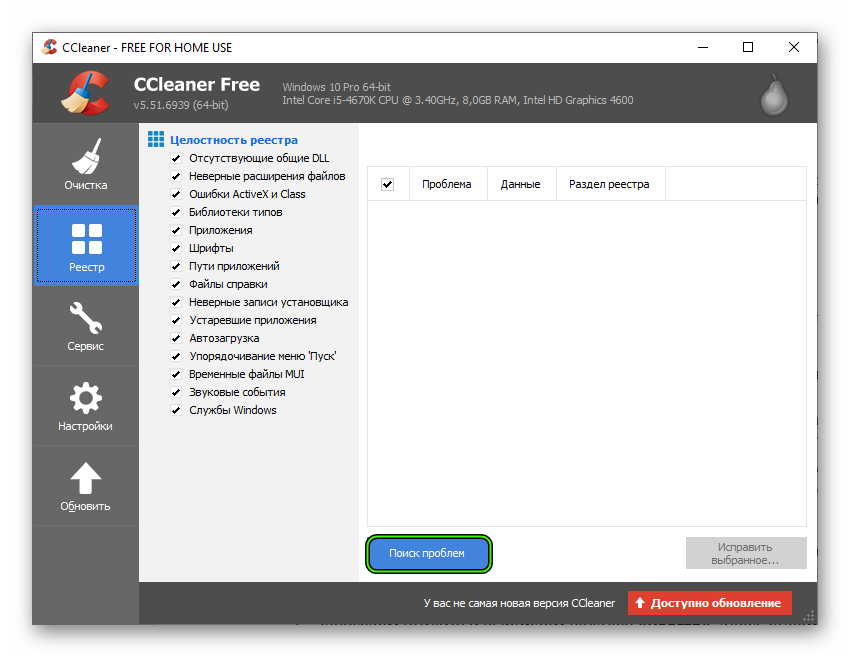Click Исправить выбранное button
The height and width of the screenshot is (657, 850).
[x=746, y=553]
